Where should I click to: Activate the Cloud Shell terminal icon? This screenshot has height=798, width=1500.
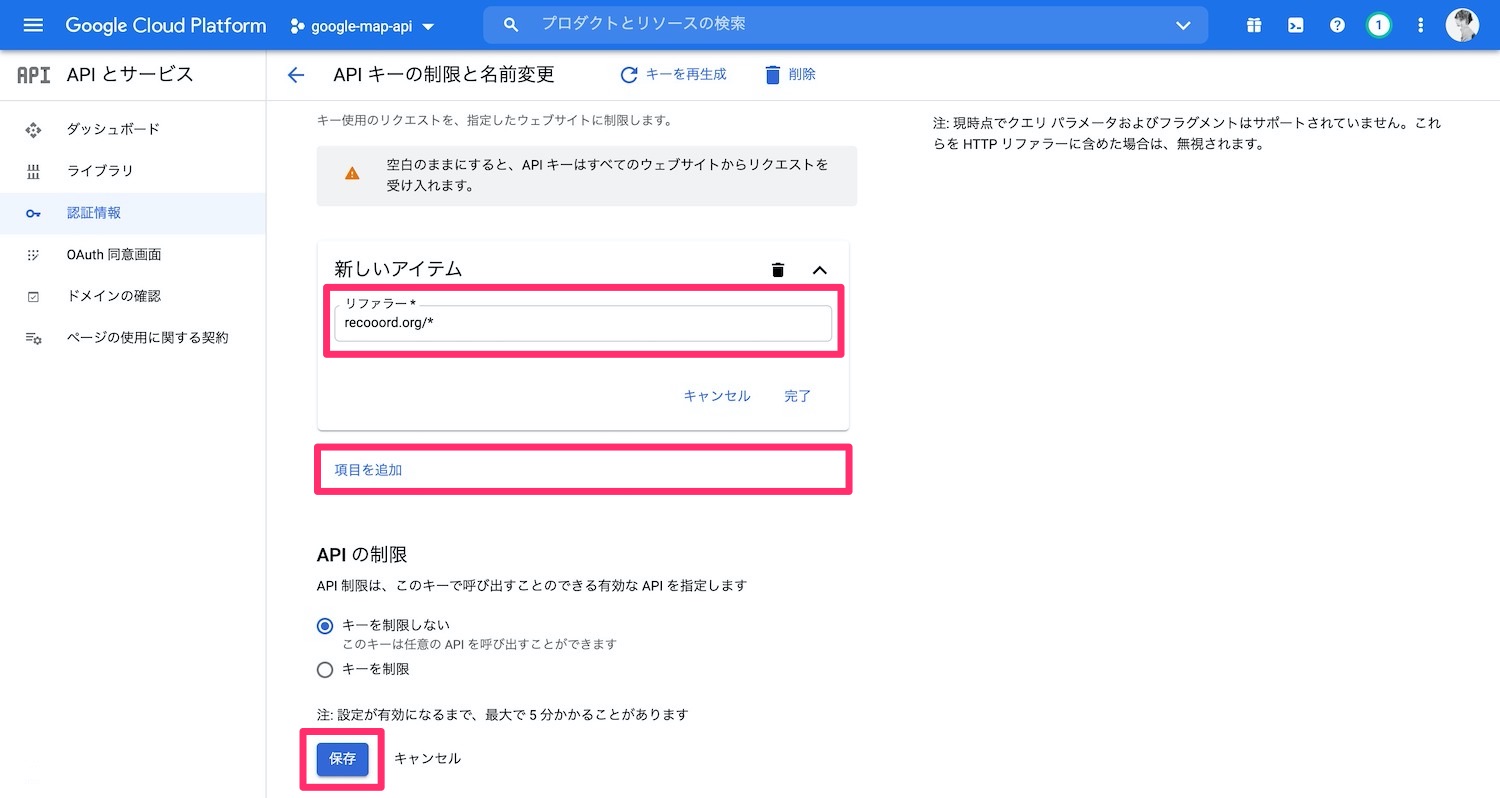tap(1295, 25)
